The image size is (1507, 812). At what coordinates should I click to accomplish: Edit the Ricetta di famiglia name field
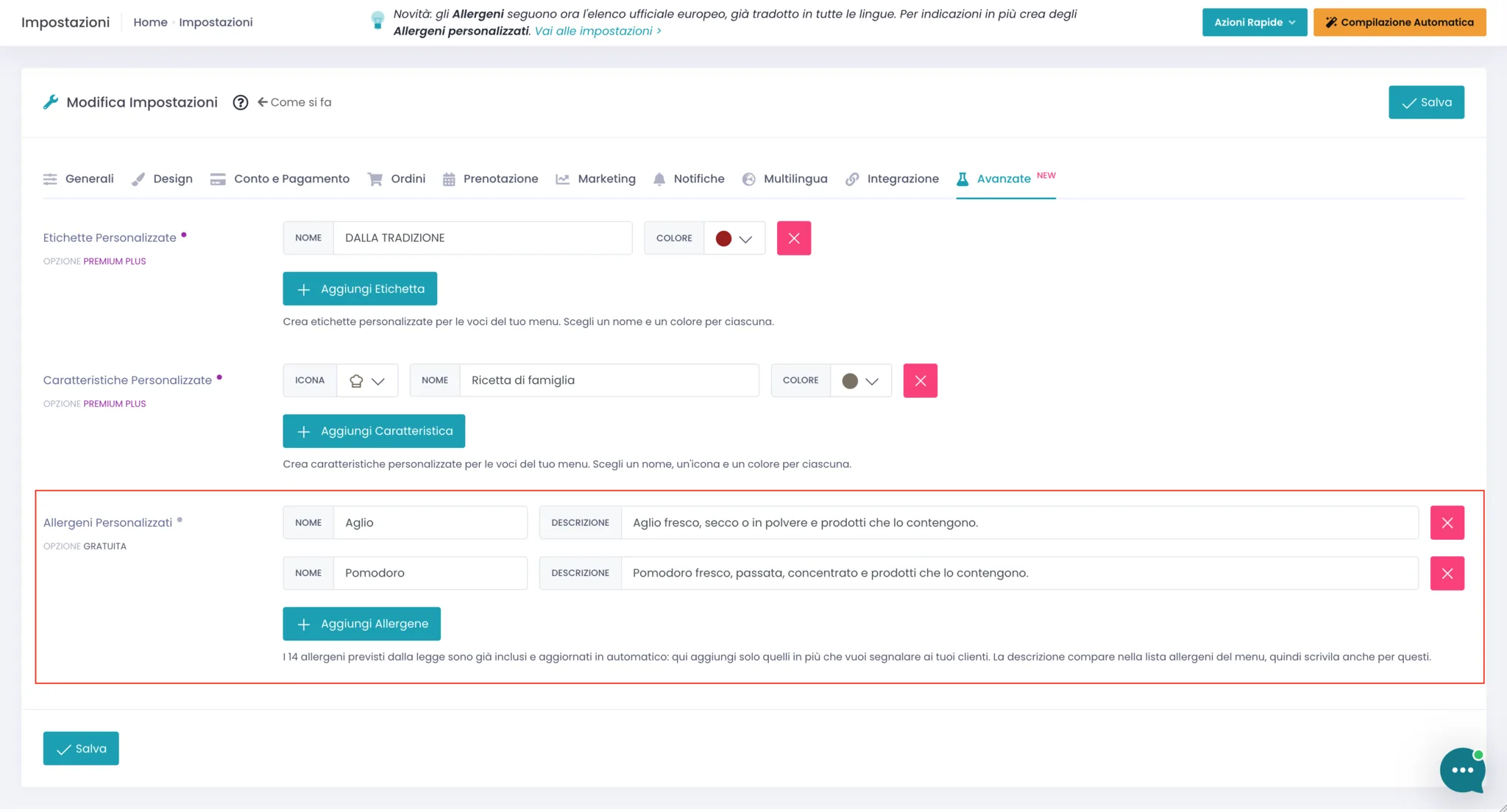pyautogui.click(x=609, y=381)
